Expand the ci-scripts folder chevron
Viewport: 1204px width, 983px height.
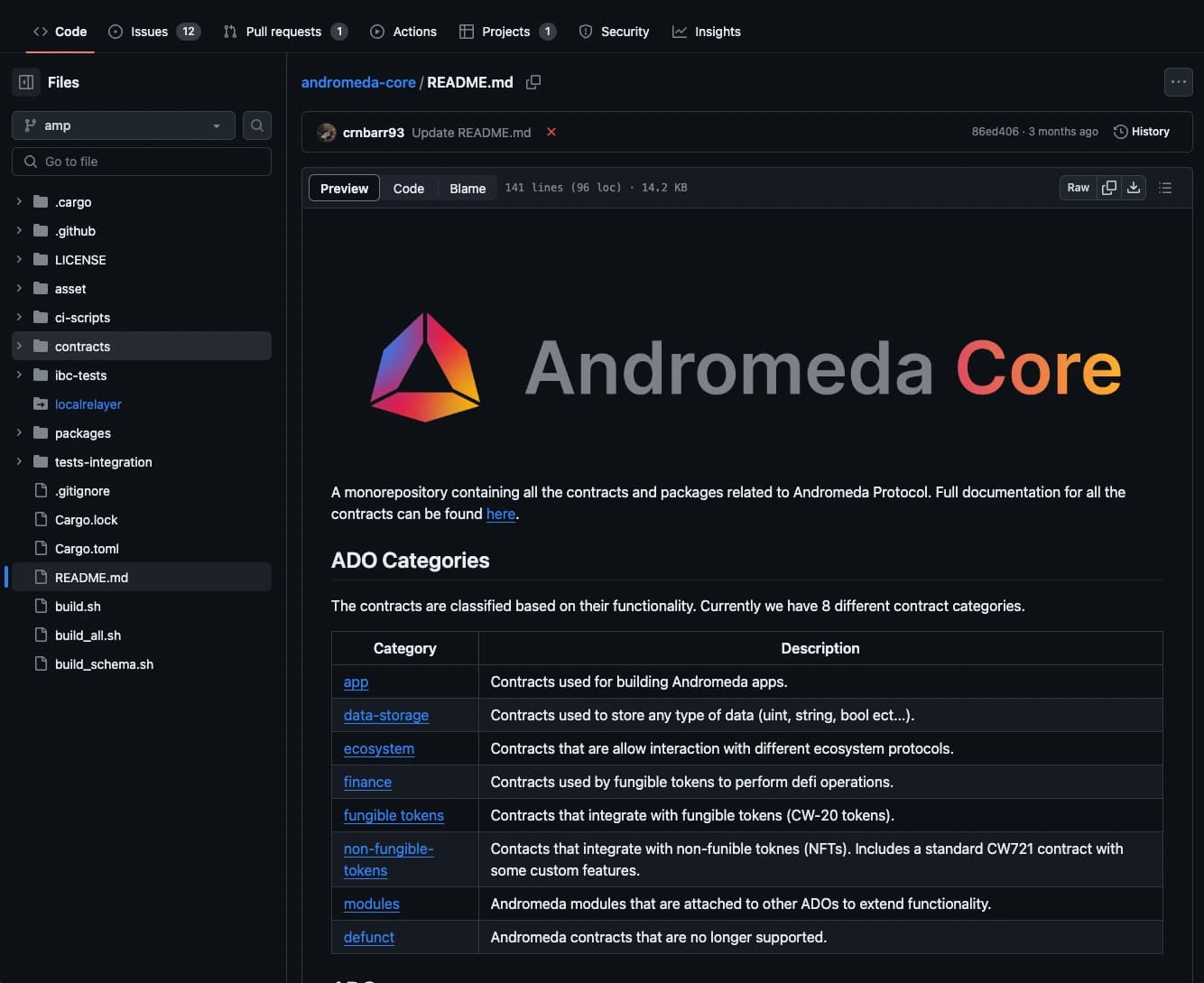19,317
